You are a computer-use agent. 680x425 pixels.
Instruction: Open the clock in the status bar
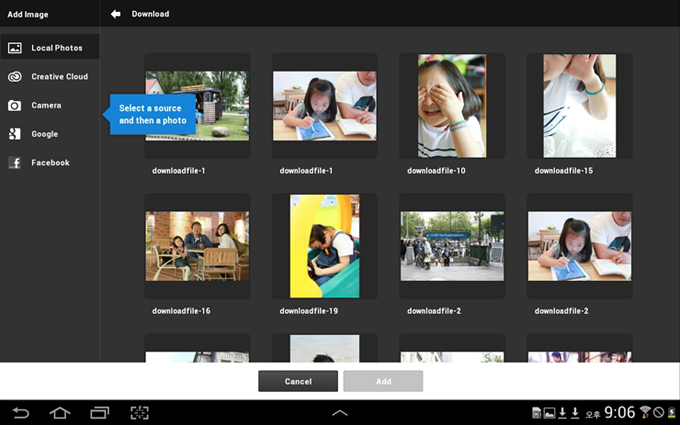click(619, 412)
